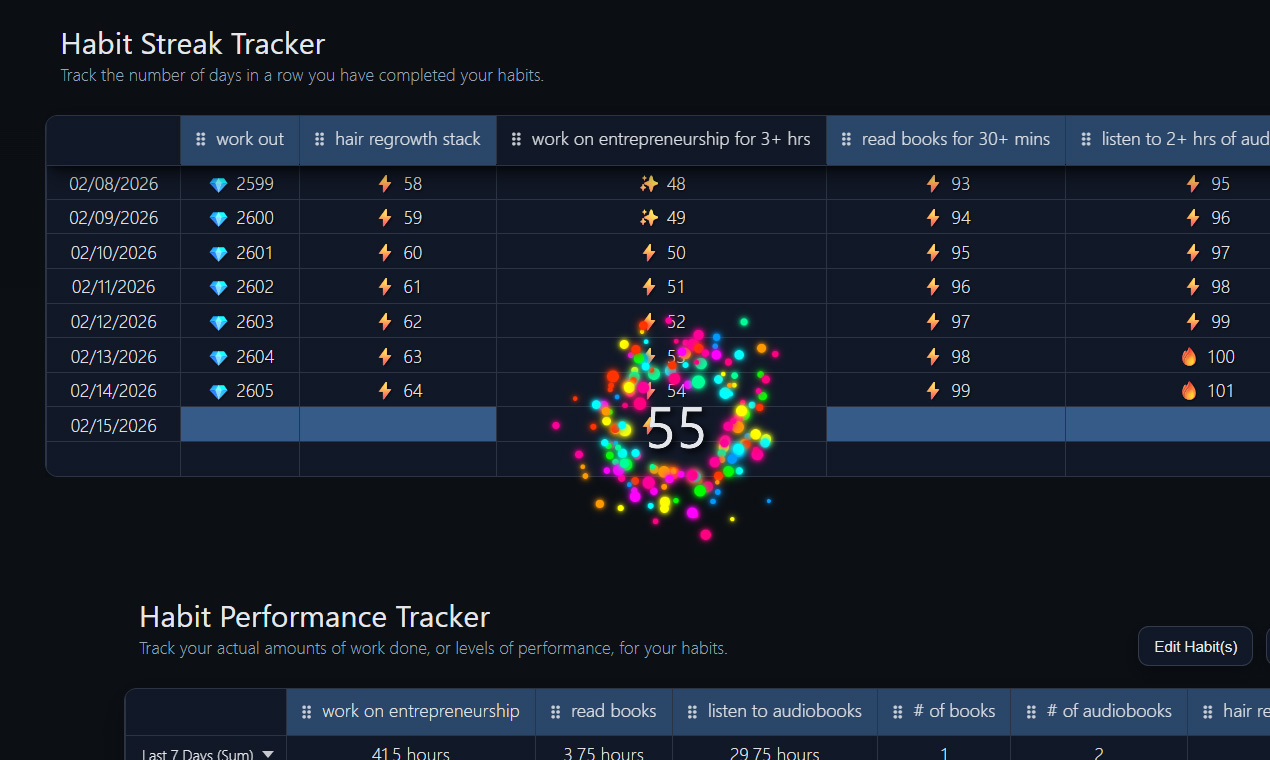The image size is (1270, 760).
Task: Click the fire icon beside 101
Action: click(x=1189, y=391)
